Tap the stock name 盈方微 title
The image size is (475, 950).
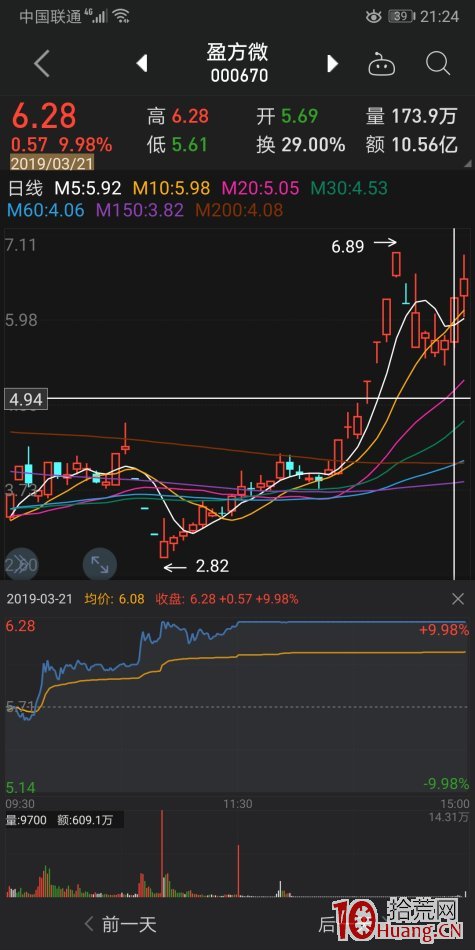[238, 53]
